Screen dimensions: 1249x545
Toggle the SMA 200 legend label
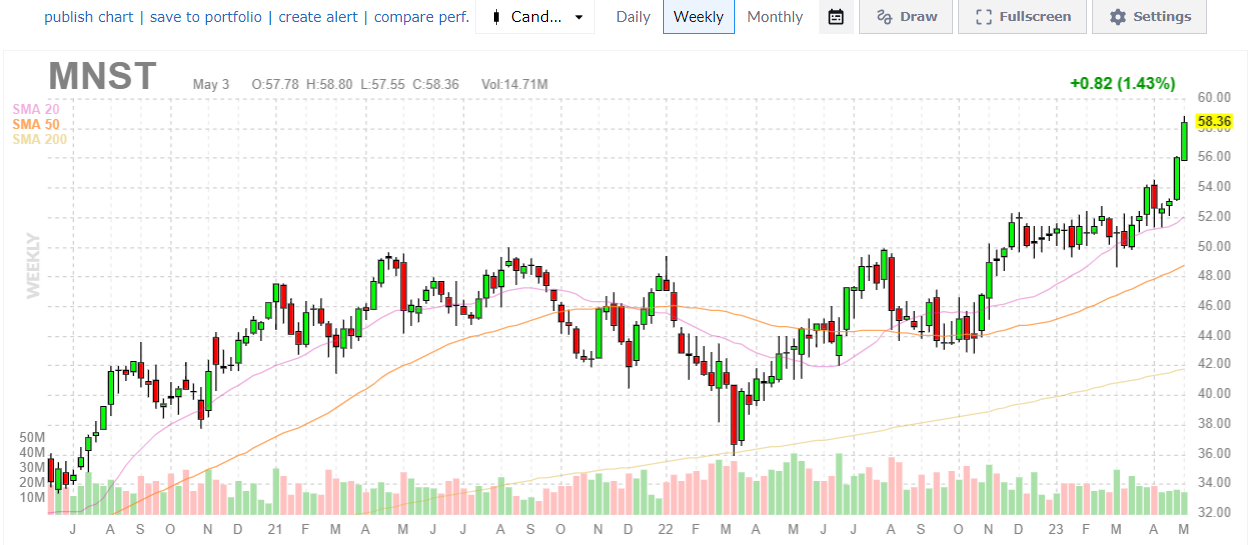[39, 139]
